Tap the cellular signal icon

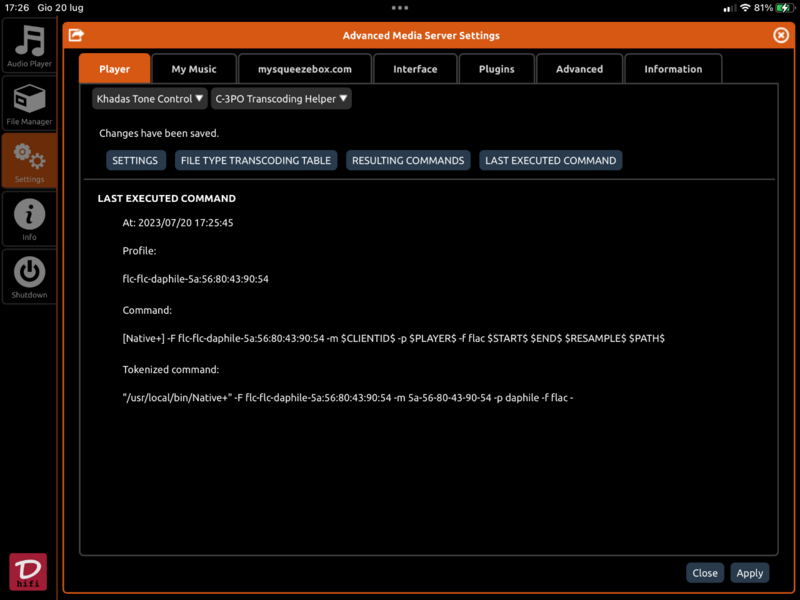click(x=730, y=8)
